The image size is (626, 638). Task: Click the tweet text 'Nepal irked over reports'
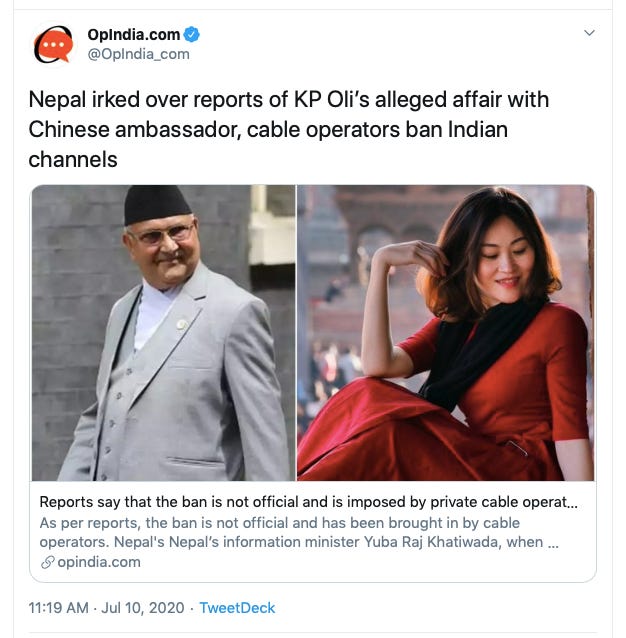[x=288, y=129]
